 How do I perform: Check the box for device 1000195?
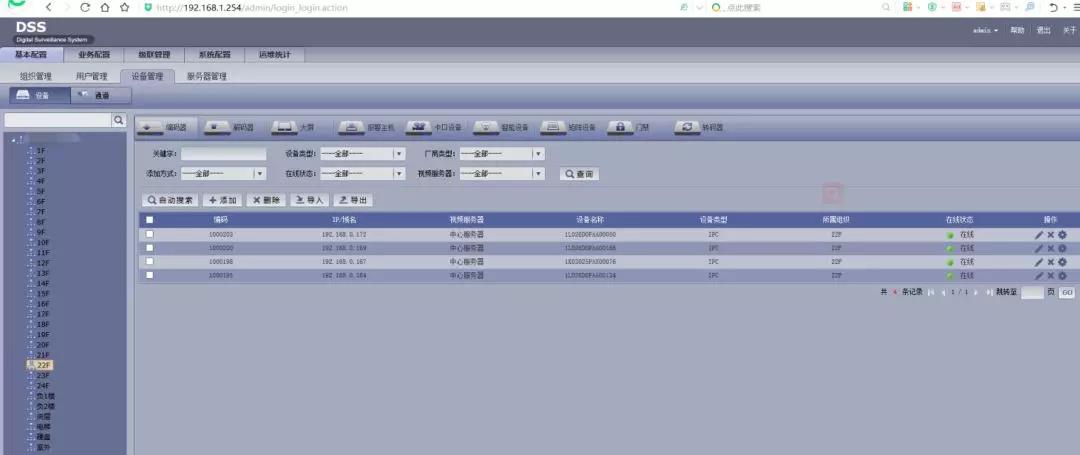click(150, 275)
